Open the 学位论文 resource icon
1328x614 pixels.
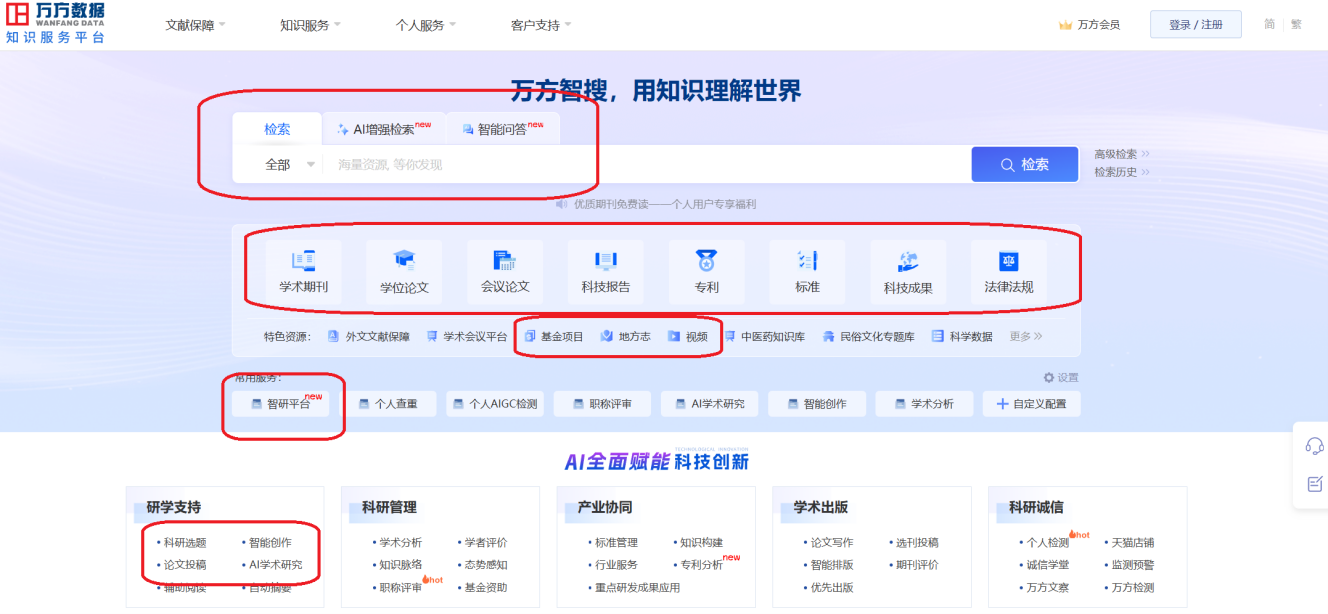point(404,261)
